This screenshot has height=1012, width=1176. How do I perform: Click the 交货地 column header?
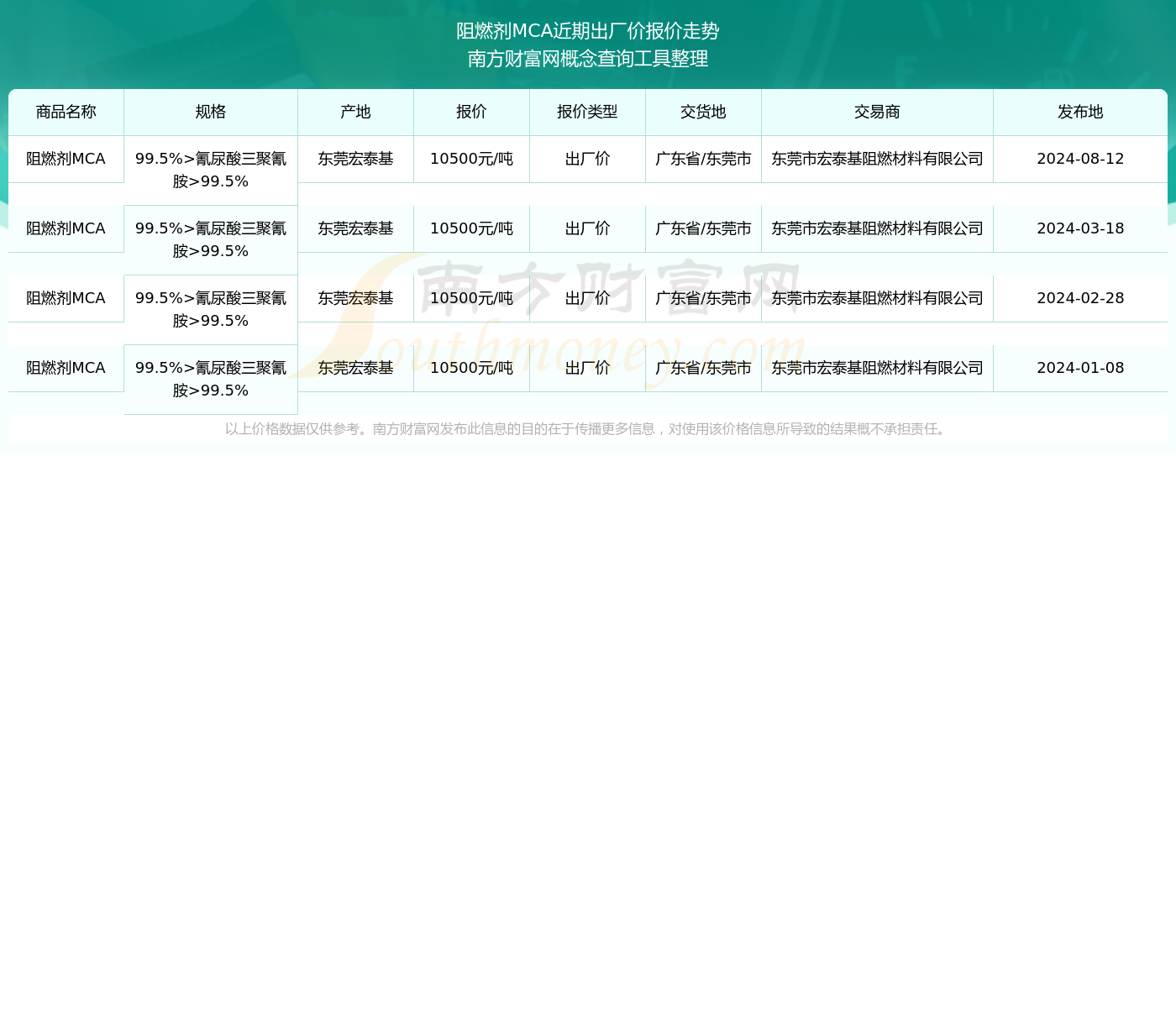tap(703, 112)
